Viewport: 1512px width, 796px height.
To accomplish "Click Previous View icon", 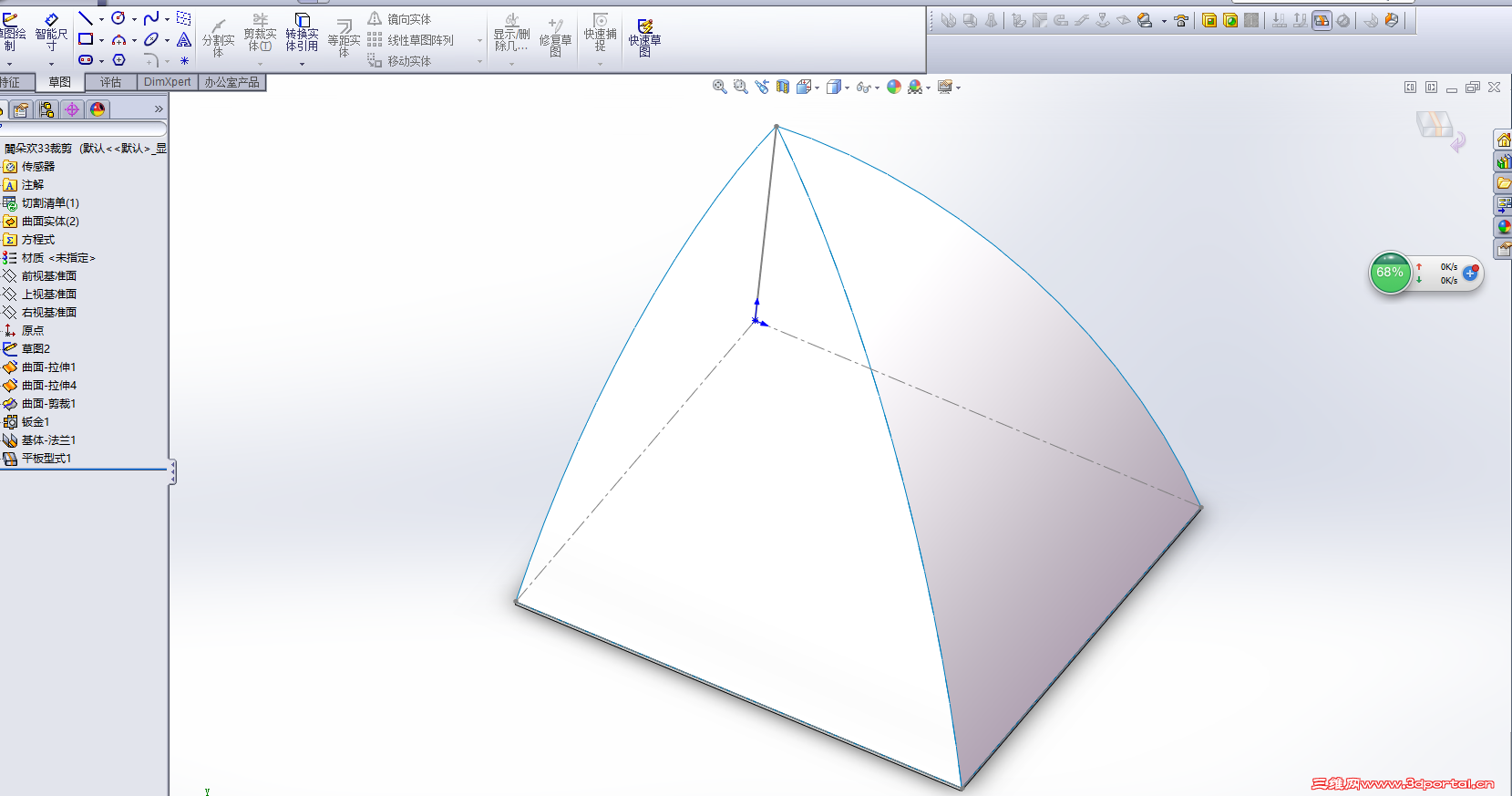I will point(762,87).
